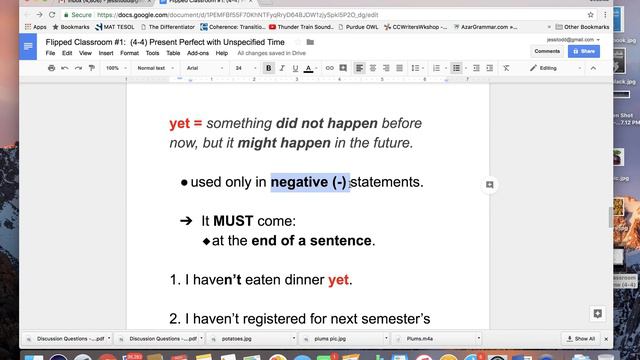
Task: Collapse the toolbar with the up chevron
Action: [593, 68]
